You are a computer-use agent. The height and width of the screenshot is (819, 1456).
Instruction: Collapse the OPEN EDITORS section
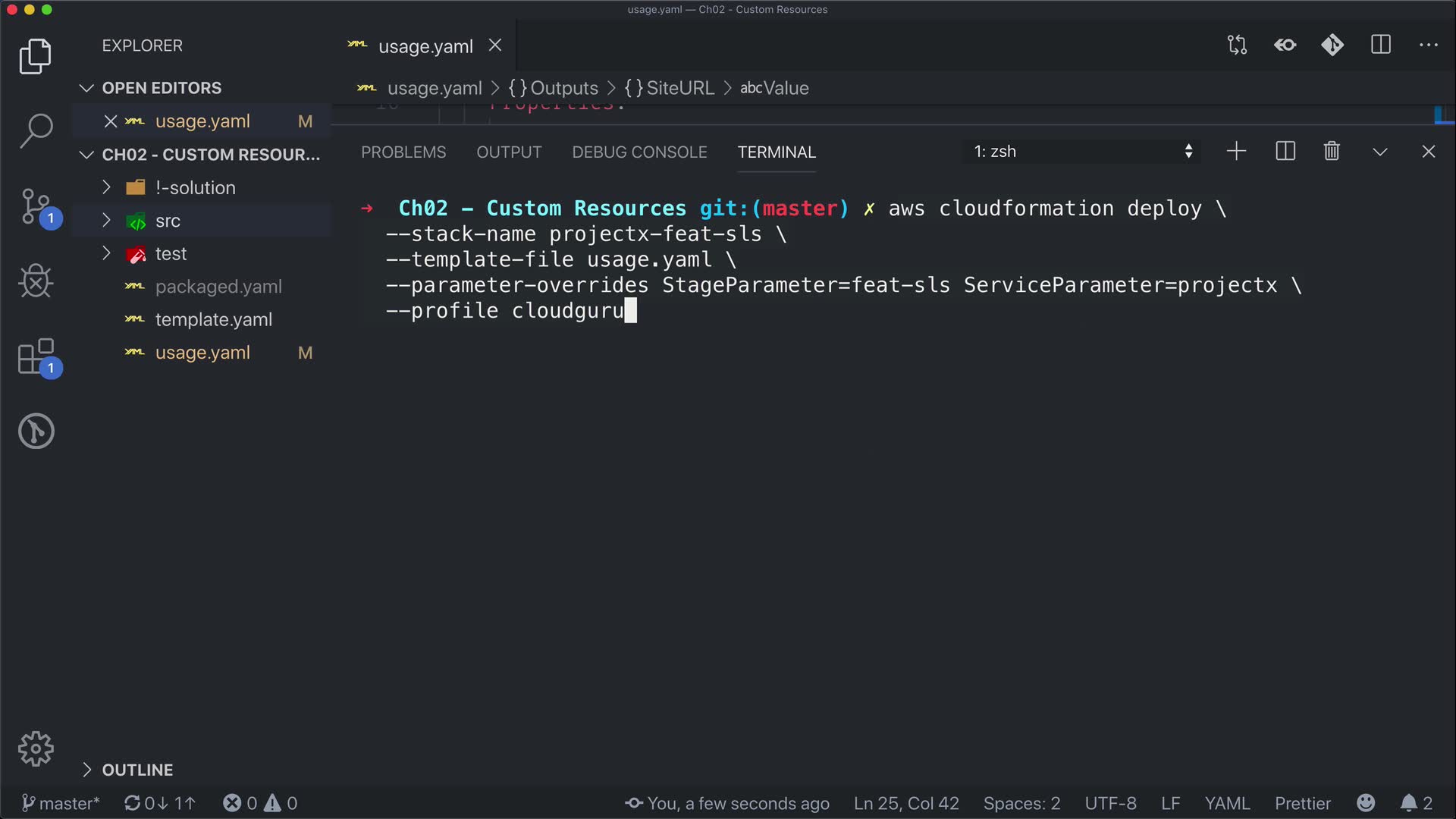[x=162, y=88]
